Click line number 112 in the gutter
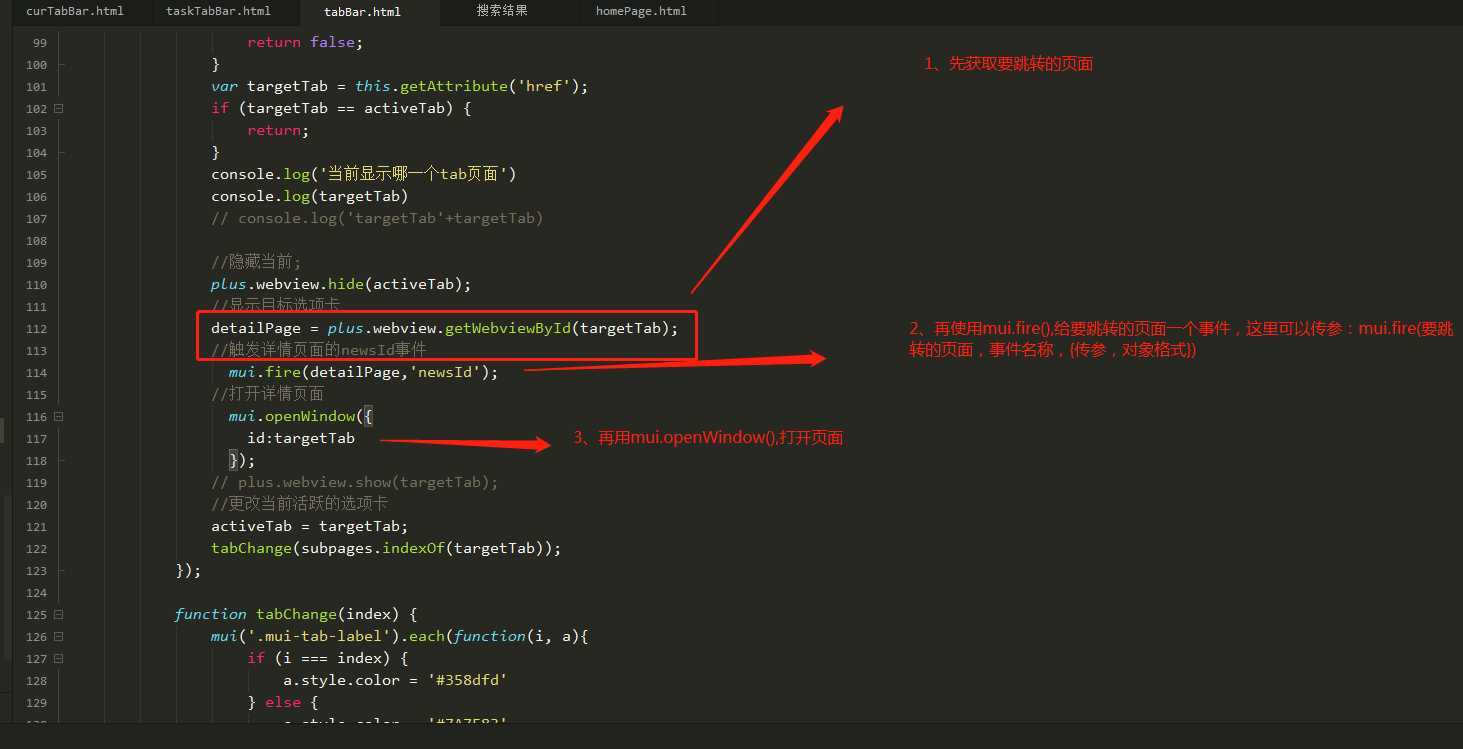This screenshot has width=1463, height=749. click(x=37, y=328)
